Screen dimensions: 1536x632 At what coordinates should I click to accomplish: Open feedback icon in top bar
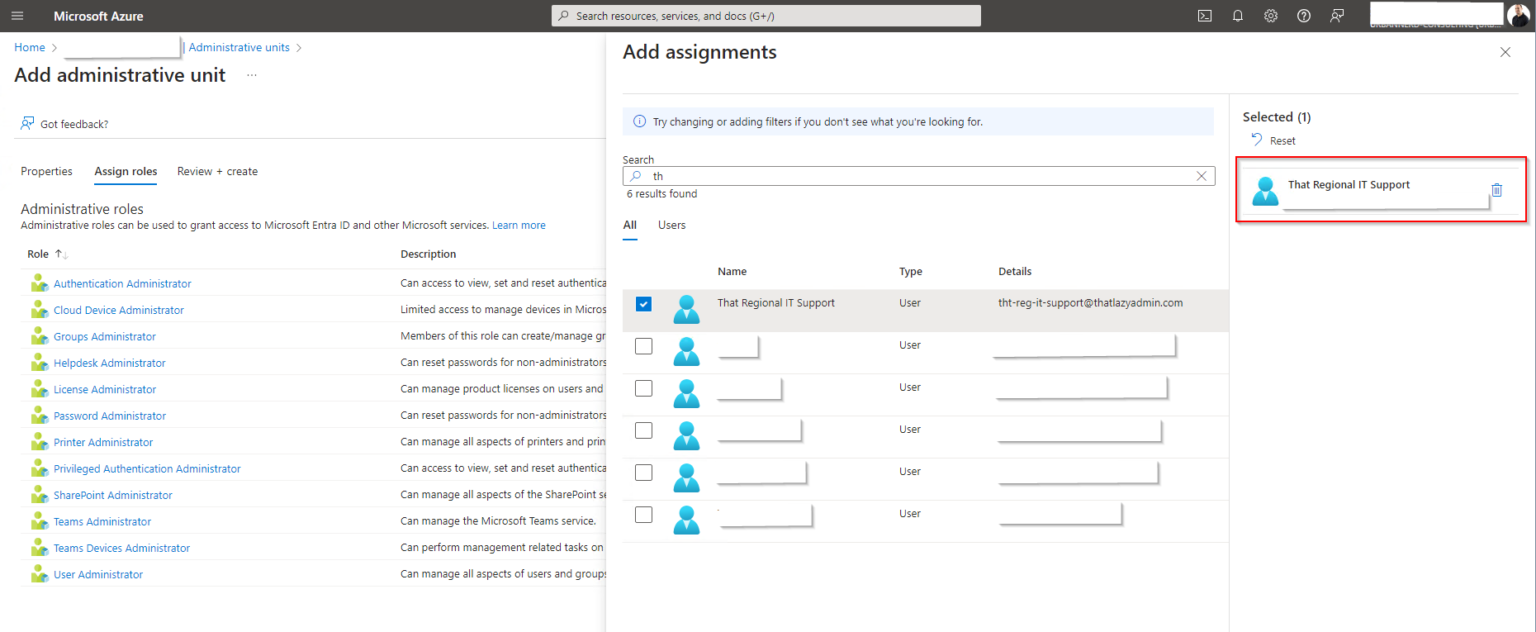[1337, 16]
